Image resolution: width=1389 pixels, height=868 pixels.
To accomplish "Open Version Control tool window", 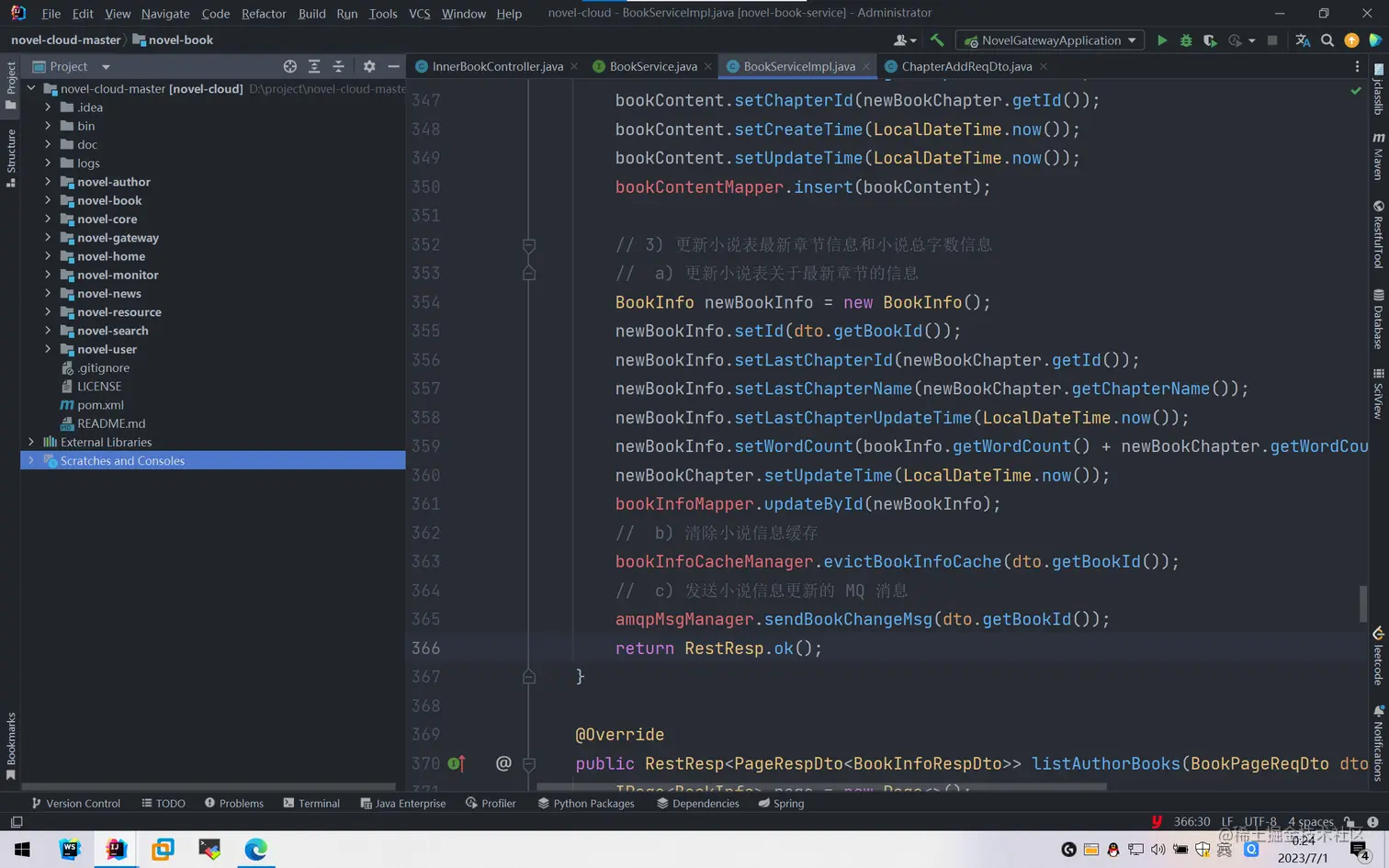I will [76, 804].
